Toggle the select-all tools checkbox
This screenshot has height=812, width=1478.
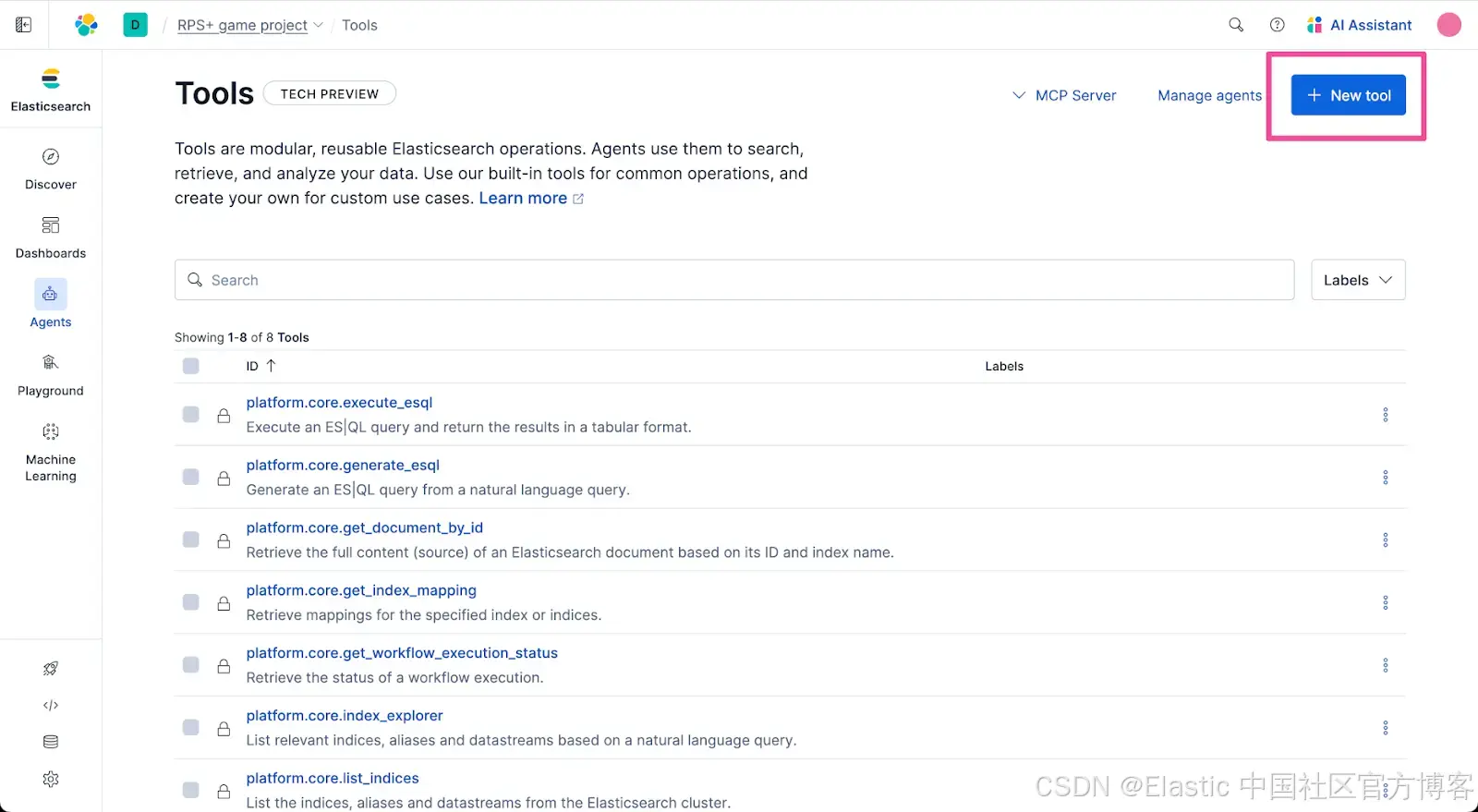191,366
